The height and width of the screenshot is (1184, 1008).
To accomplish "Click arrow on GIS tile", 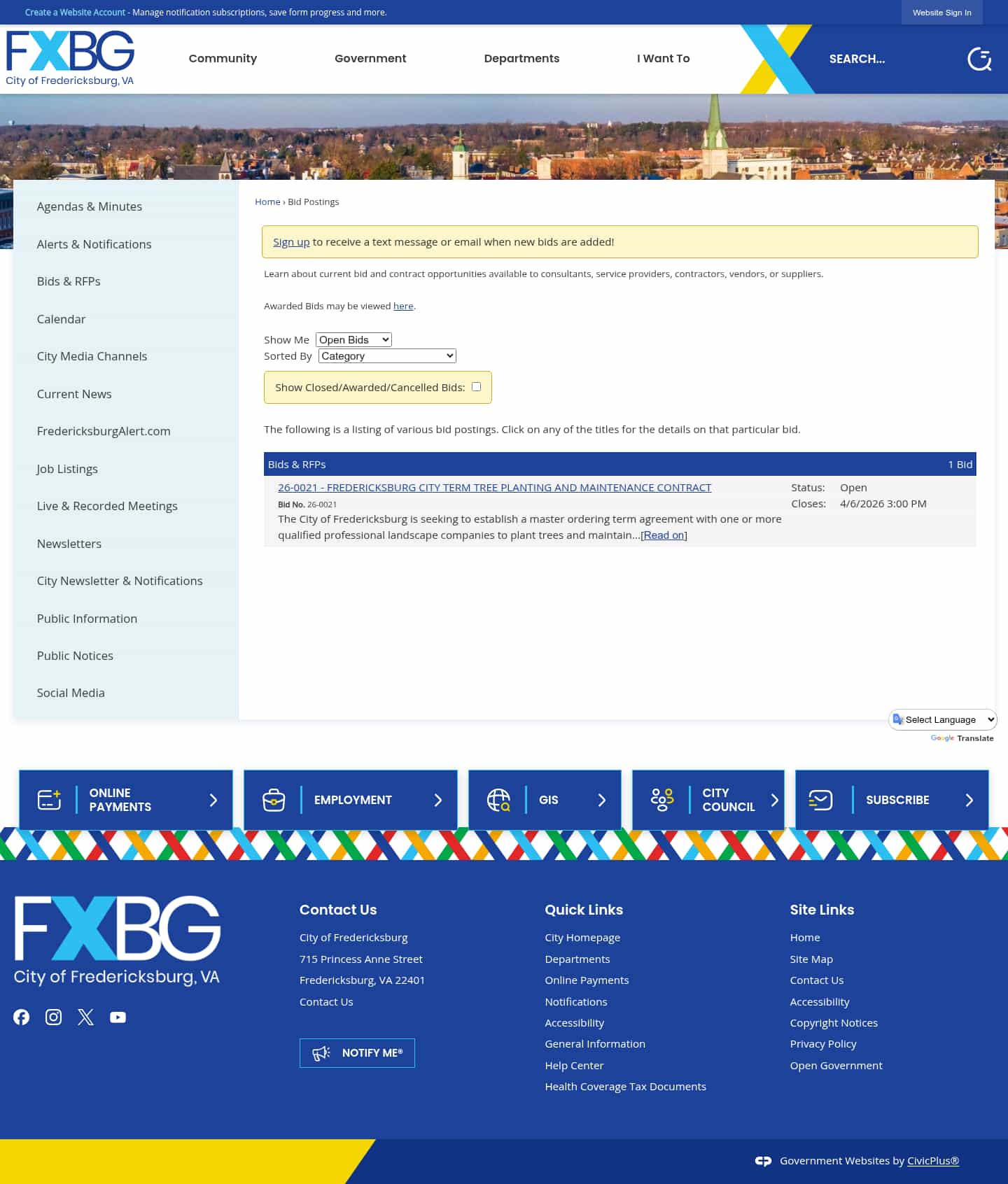I will 602,800.
